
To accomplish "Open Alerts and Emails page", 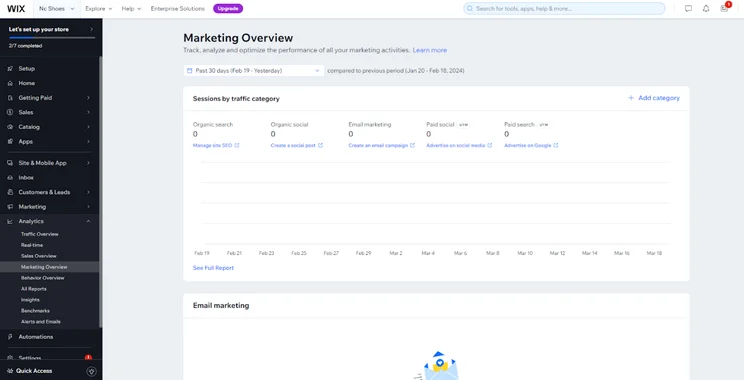I will [x=41, y=322].
